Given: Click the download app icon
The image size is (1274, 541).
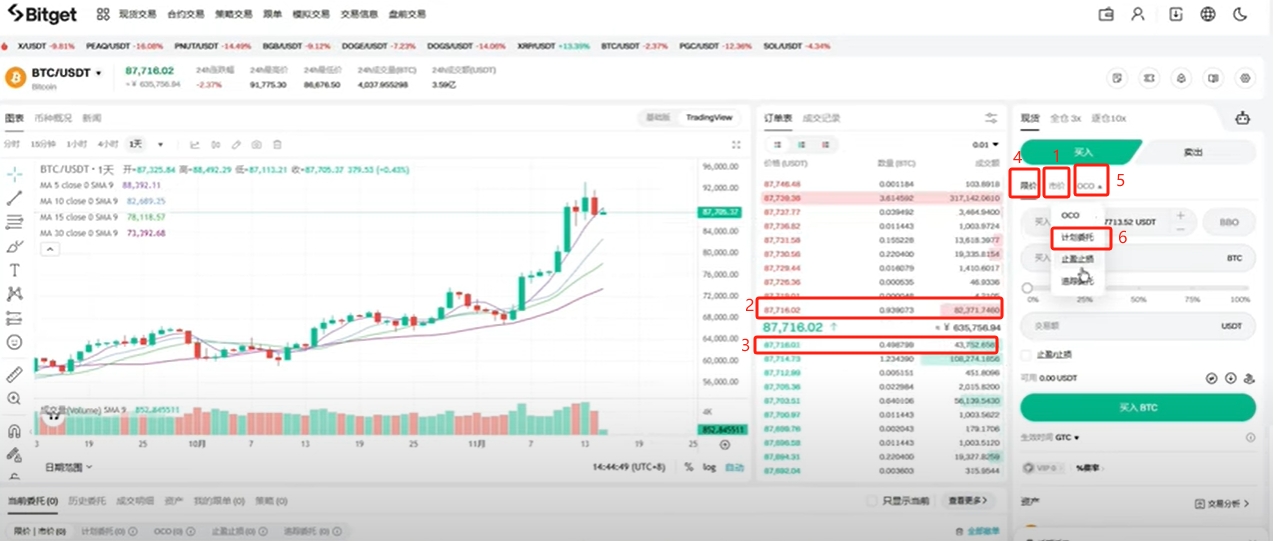Looking at the screenshot, I should 1175,14.
